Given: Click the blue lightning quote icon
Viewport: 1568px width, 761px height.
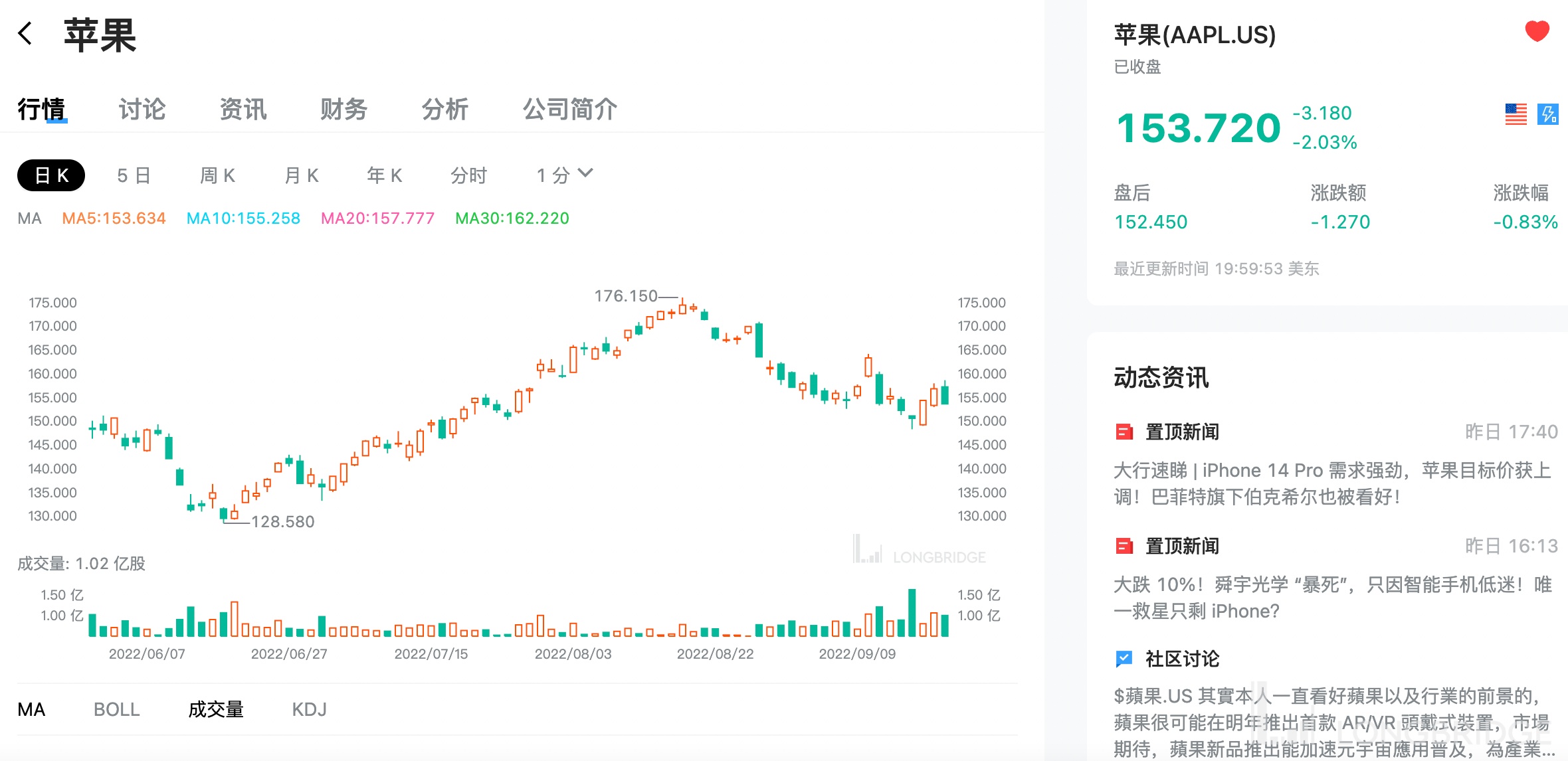Looking at the screenshot, I should [x=1548, y=114].
